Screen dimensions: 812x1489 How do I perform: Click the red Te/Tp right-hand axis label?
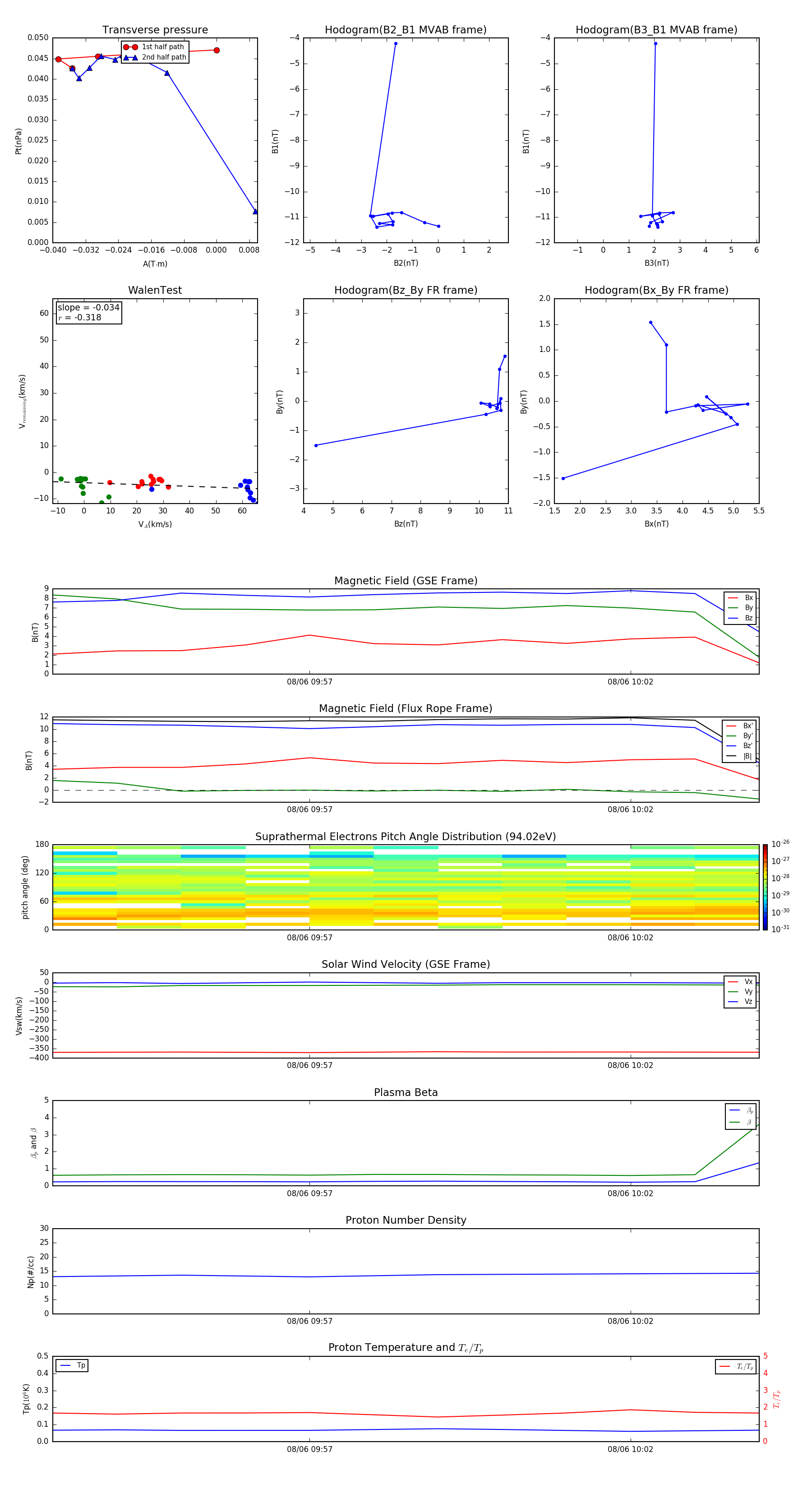[x=777, y=1399]
